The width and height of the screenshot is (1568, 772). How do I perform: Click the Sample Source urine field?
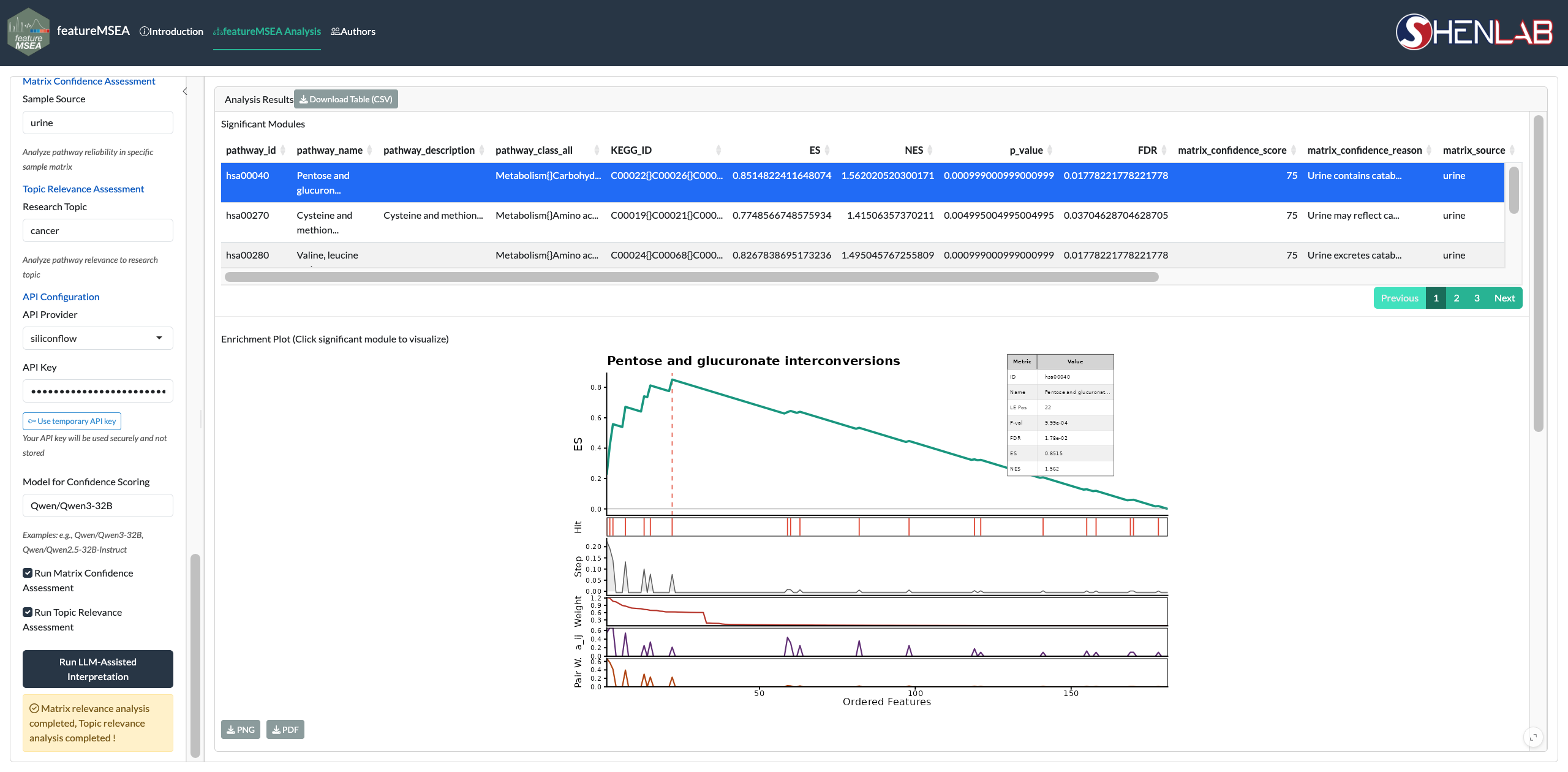point(98,123)
